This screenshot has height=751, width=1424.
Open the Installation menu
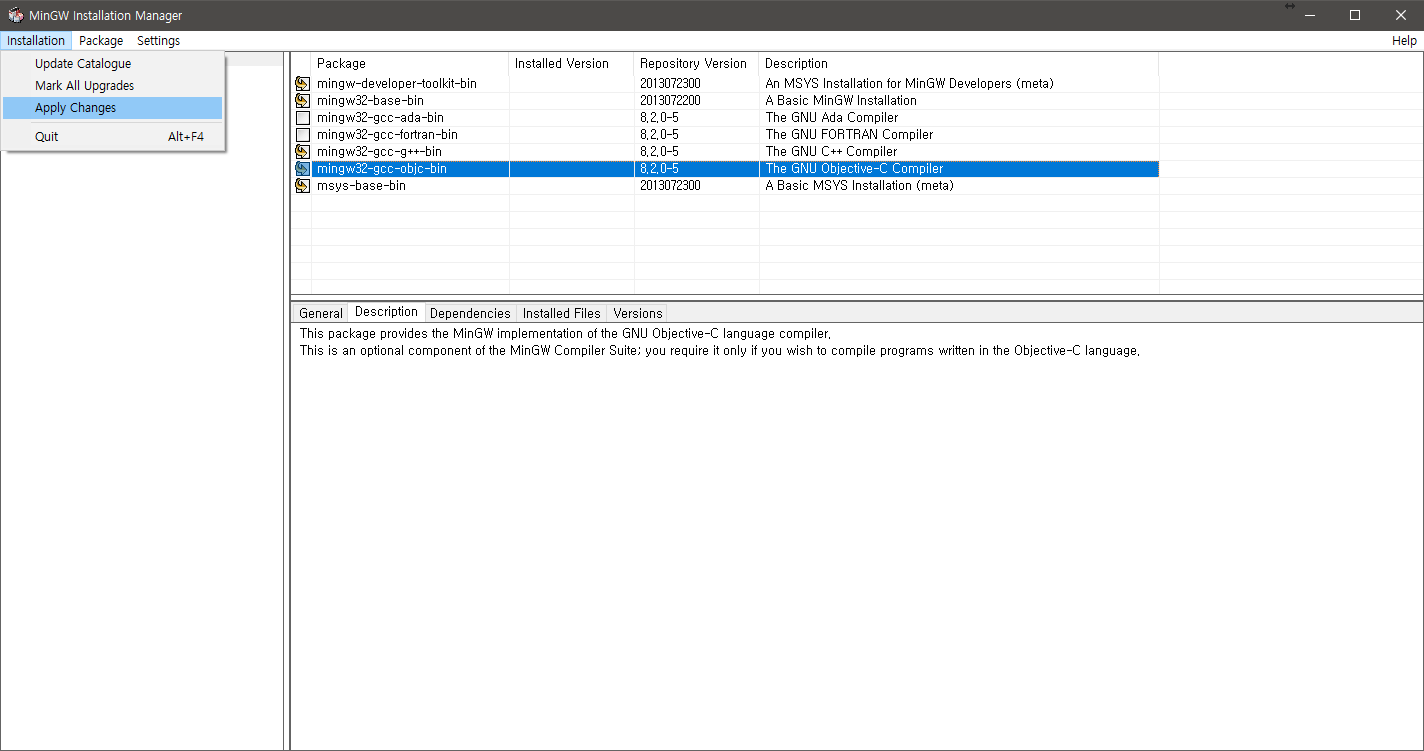(x=36, y=41)
